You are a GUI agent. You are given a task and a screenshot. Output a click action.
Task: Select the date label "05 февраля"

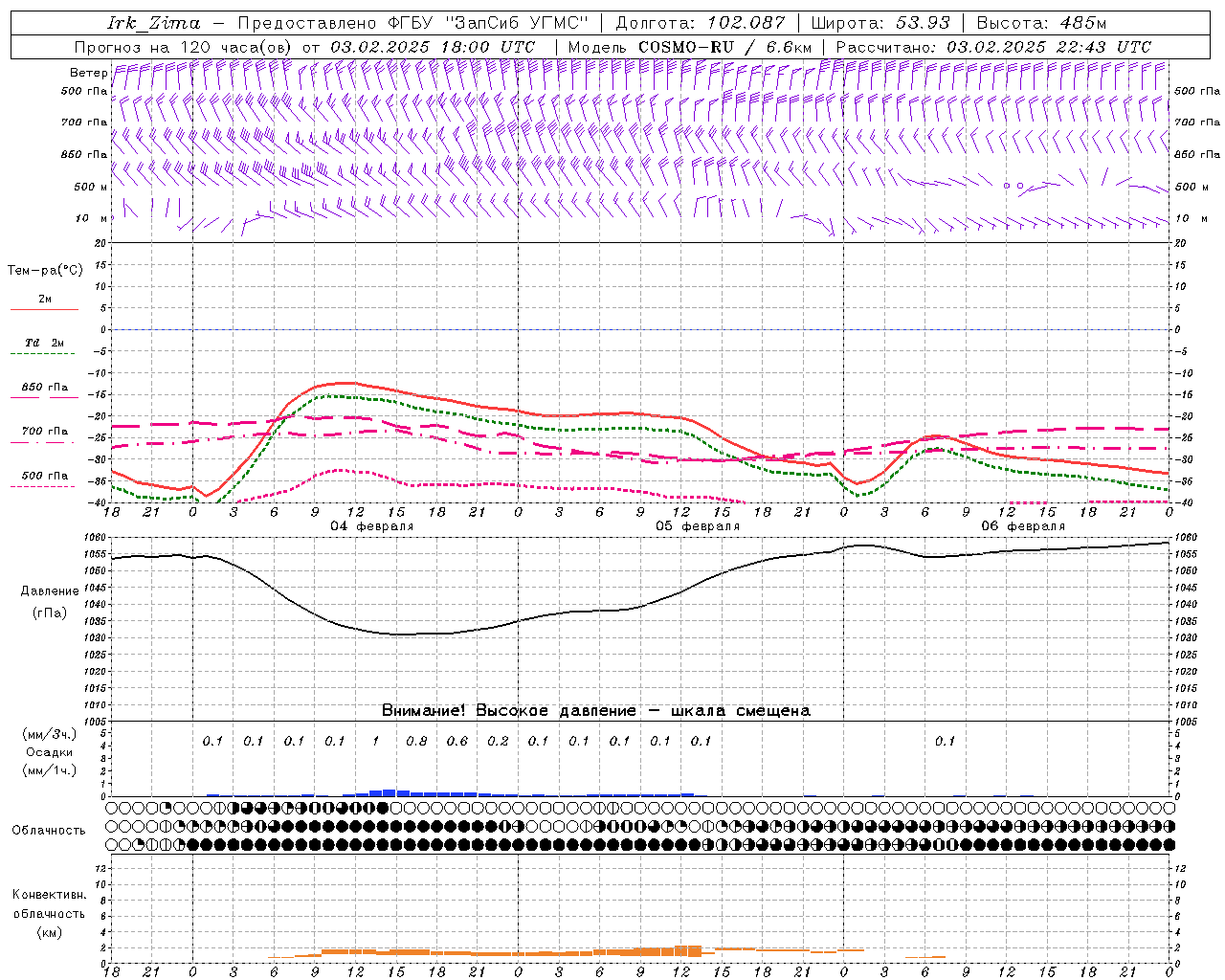[698, 526]
